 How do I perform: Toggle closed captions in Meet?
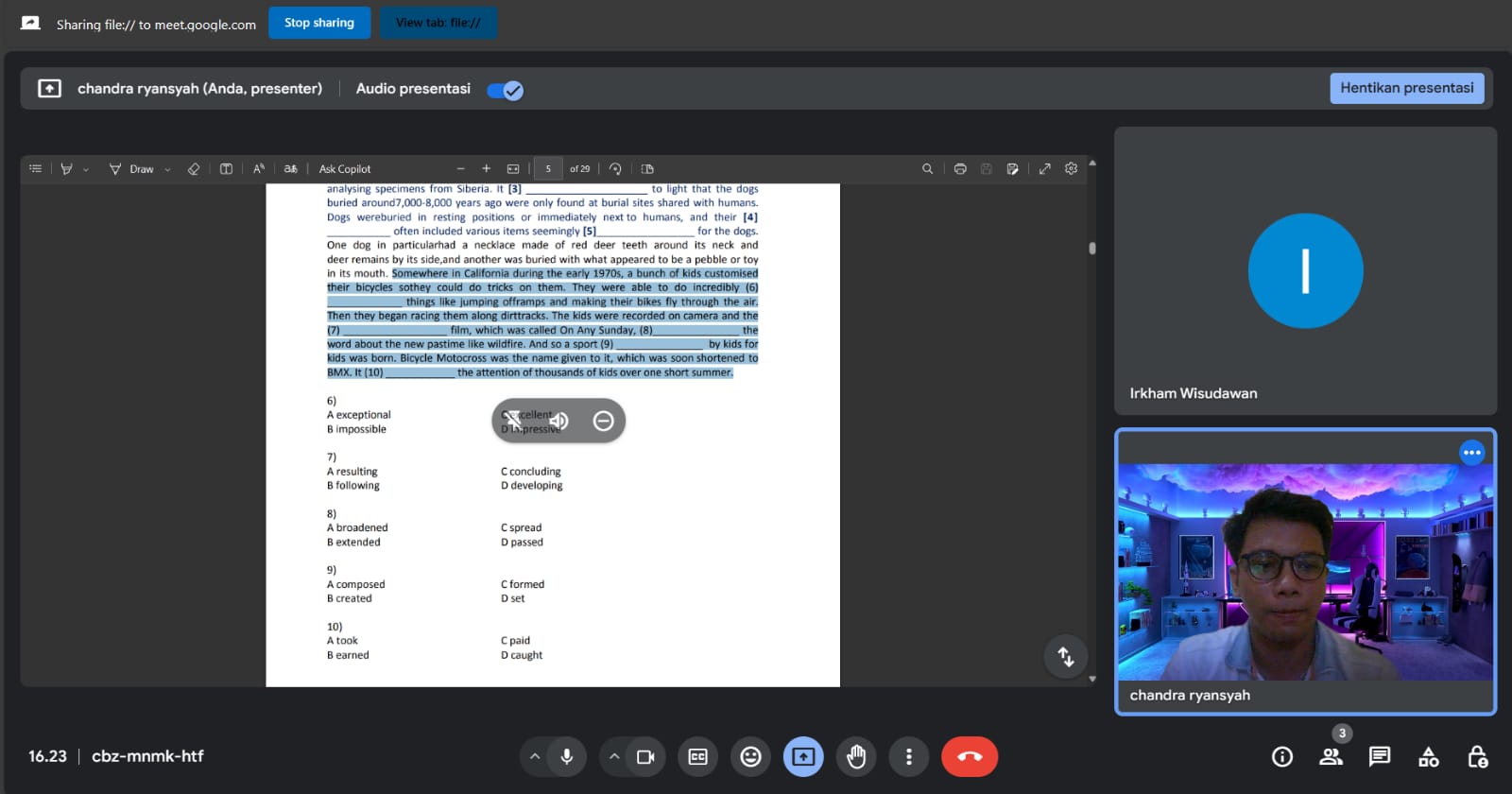pos(698,756)
